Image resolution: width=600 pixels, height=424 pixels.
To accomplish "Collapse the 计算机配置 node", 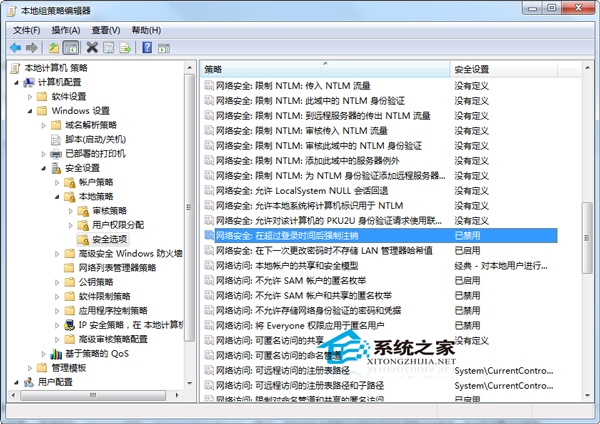I will pos(16,83).
